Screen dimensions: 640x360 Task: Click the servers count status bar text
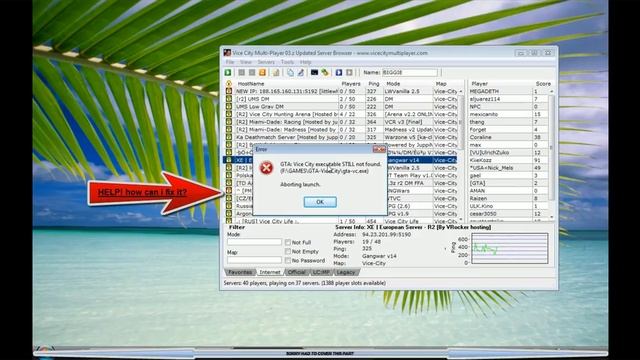click(304, 283)
